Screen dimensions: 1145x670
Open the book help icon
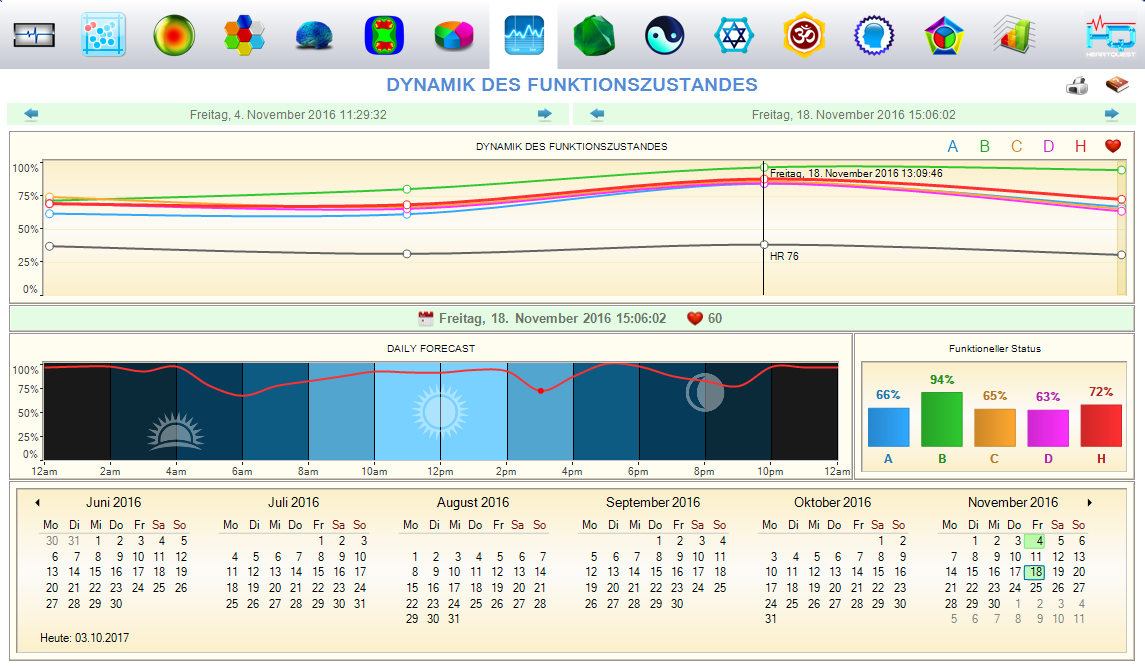click(1117, 85)
